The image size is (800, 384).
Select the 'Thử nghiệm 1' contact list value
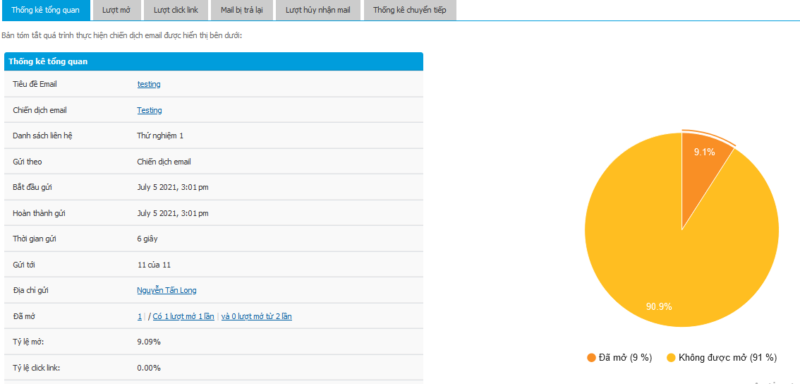point(160,136)
